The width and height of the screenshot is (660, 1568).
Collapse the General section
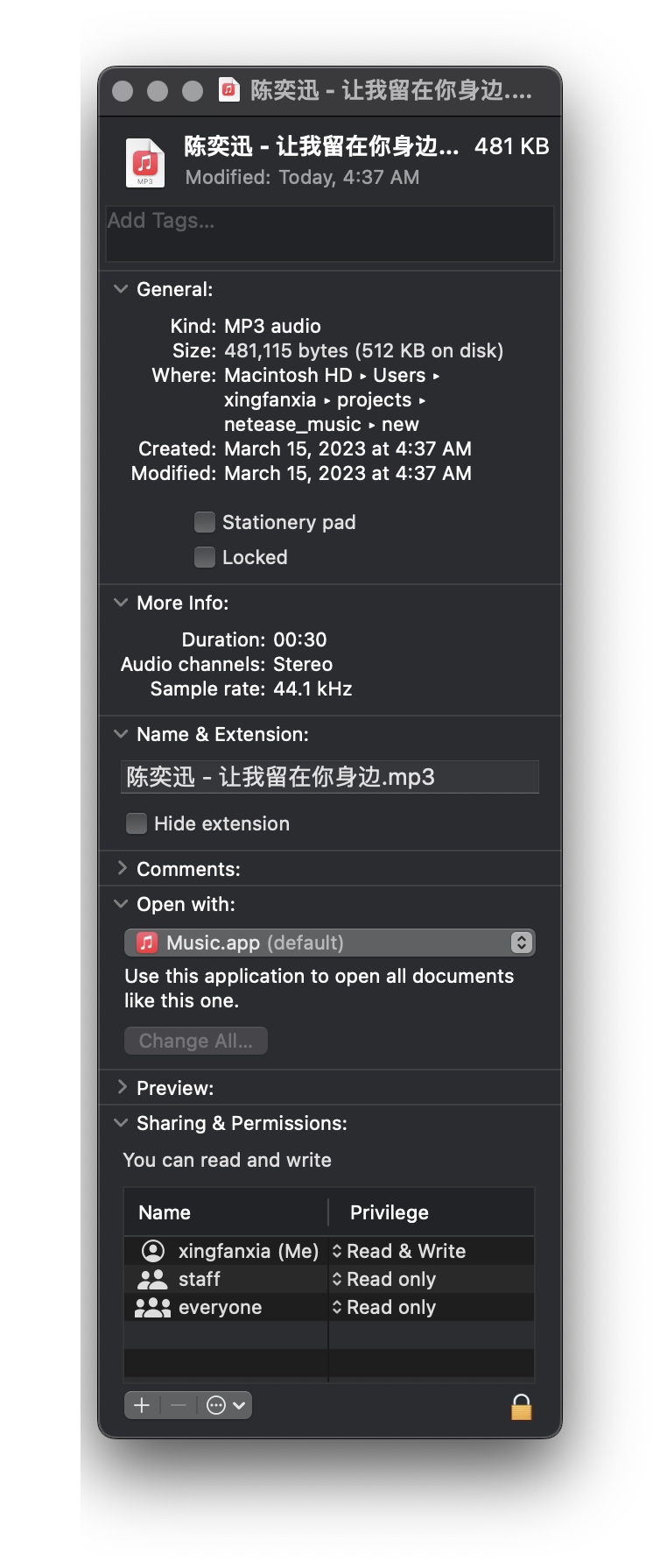point(121,289)
